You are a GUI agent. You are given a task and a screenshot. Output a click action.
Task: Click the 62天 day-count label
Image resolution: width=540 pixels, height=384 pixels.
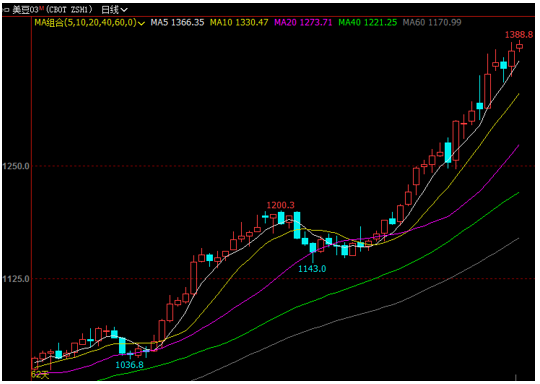(x=40, y=375)
